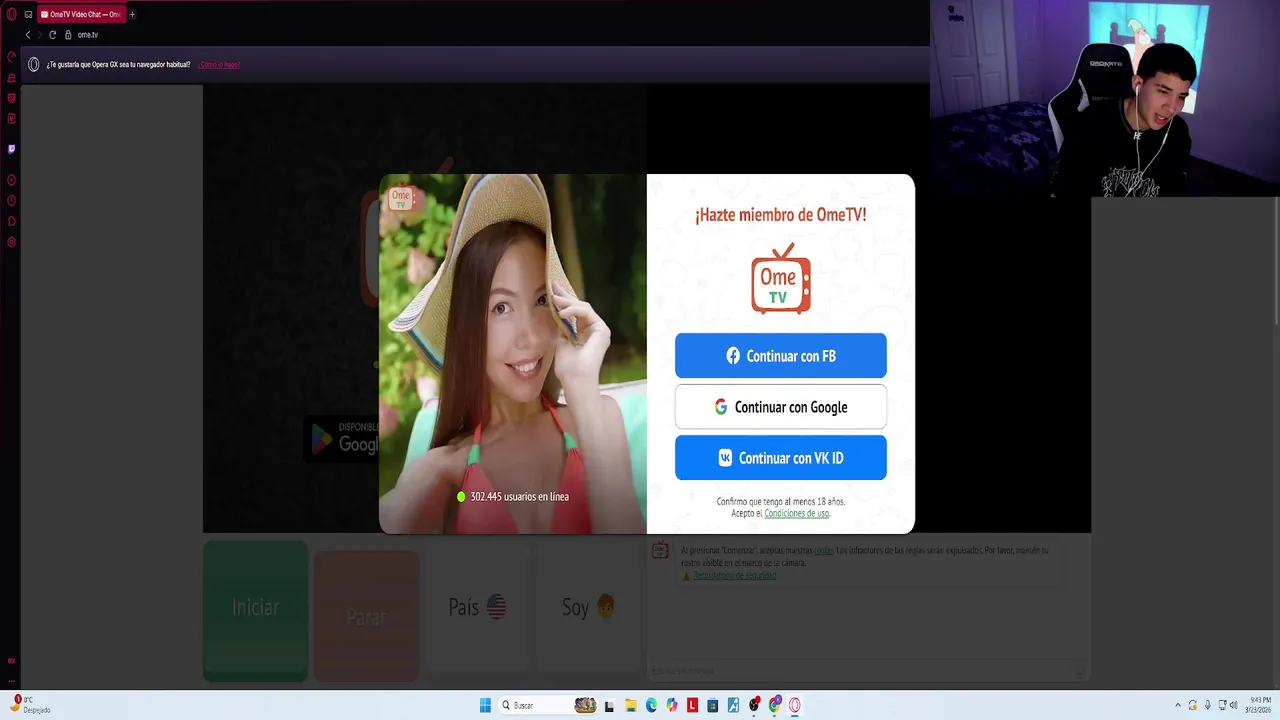
Task: Reload the ome.tv page
Action: (x=52, y=35)
